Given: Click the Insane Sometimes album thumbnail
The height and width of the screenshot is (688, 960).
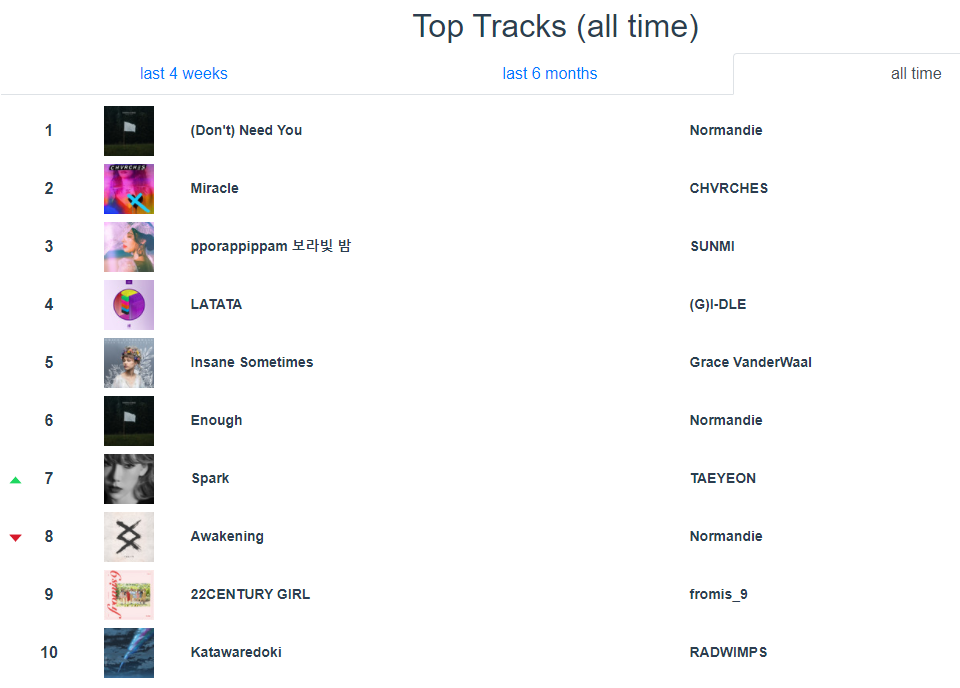Looking at the screenshot, I should [x=129, y=363].
